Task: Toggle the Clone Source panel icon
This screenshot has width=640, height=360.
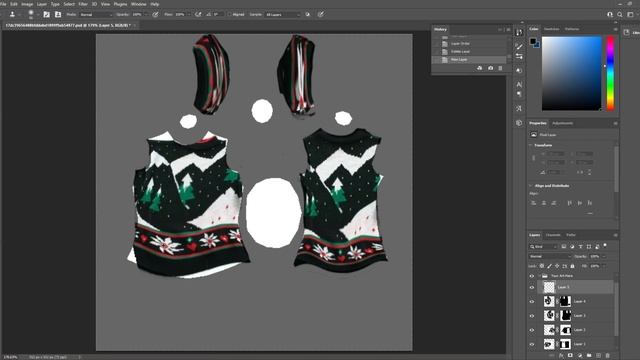Action: pos(58,14)
